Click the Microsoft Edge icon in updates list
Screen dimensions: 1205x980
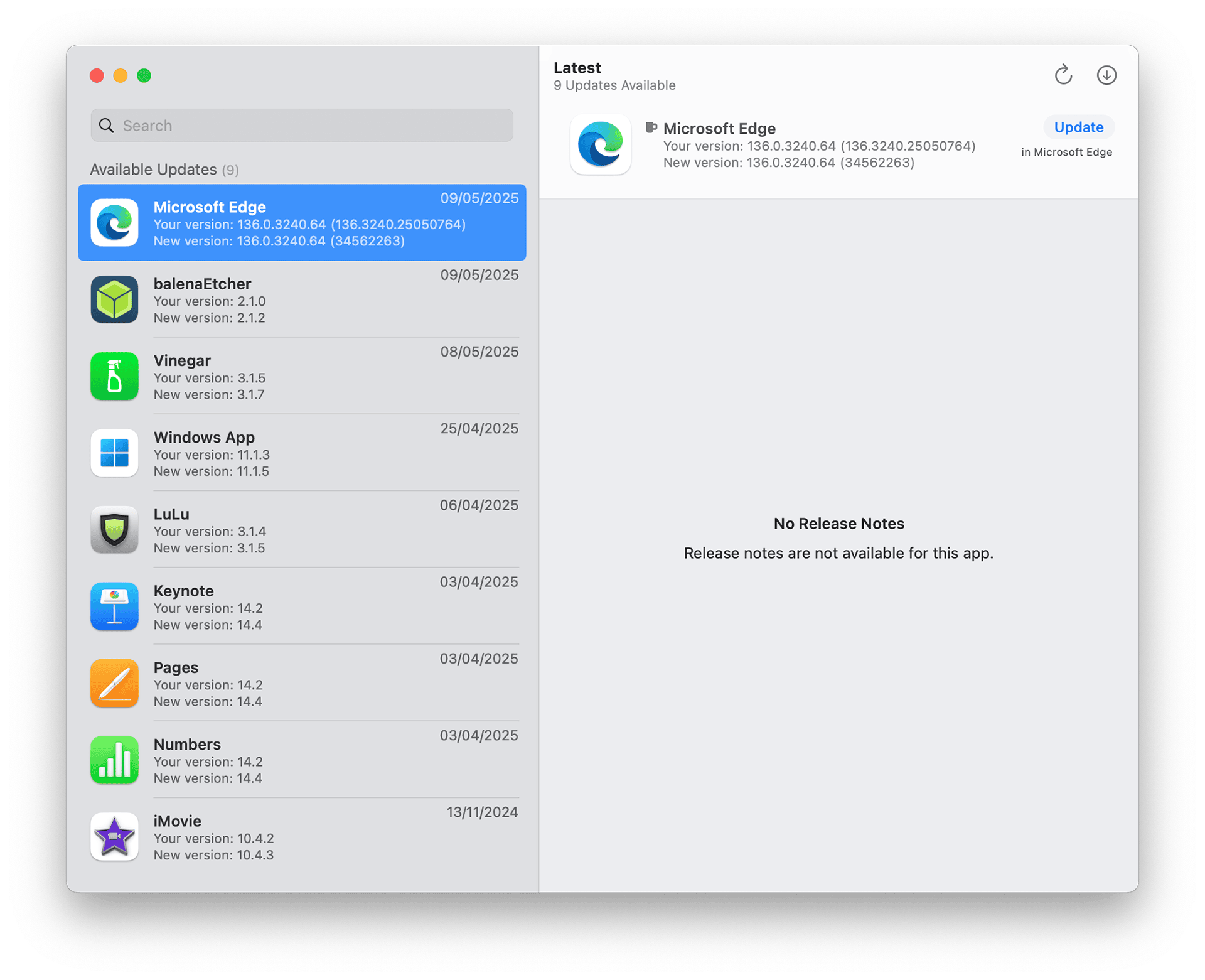tap(114, 223)
